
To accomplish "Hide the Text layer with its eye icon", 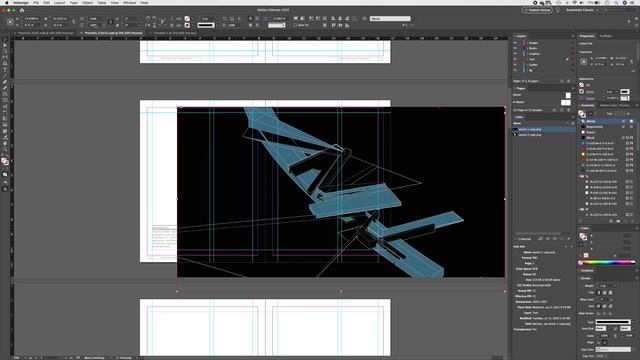I will pyautogui.click(x=515, y=59).
